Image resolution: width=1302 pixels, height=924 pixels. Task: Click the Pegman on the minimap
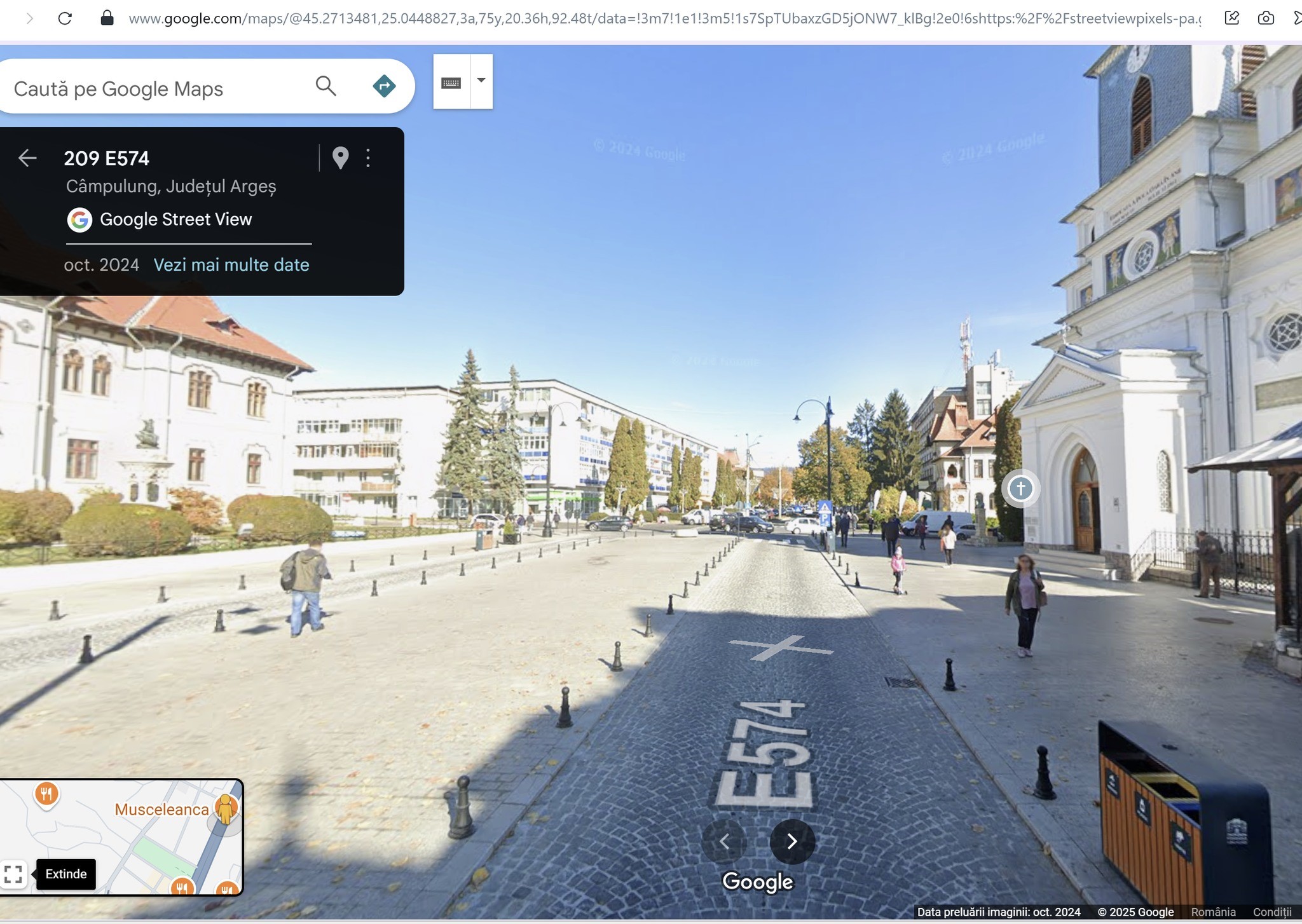point(226,809)
